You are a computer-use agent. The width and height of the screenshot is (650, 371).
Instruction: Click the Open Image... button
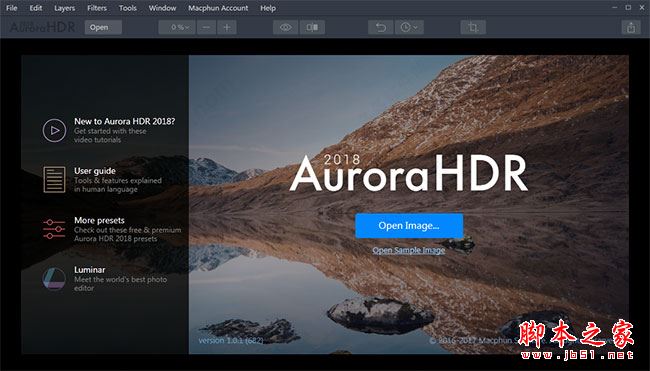point(409,226)
